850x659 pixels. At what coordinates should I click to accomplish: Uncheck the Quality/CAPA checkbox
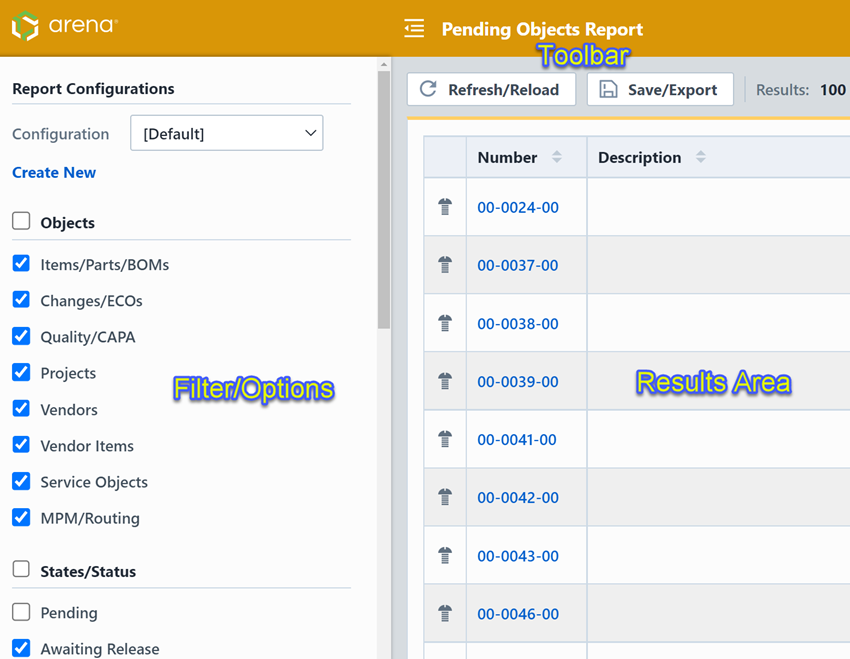coord(21,336)
